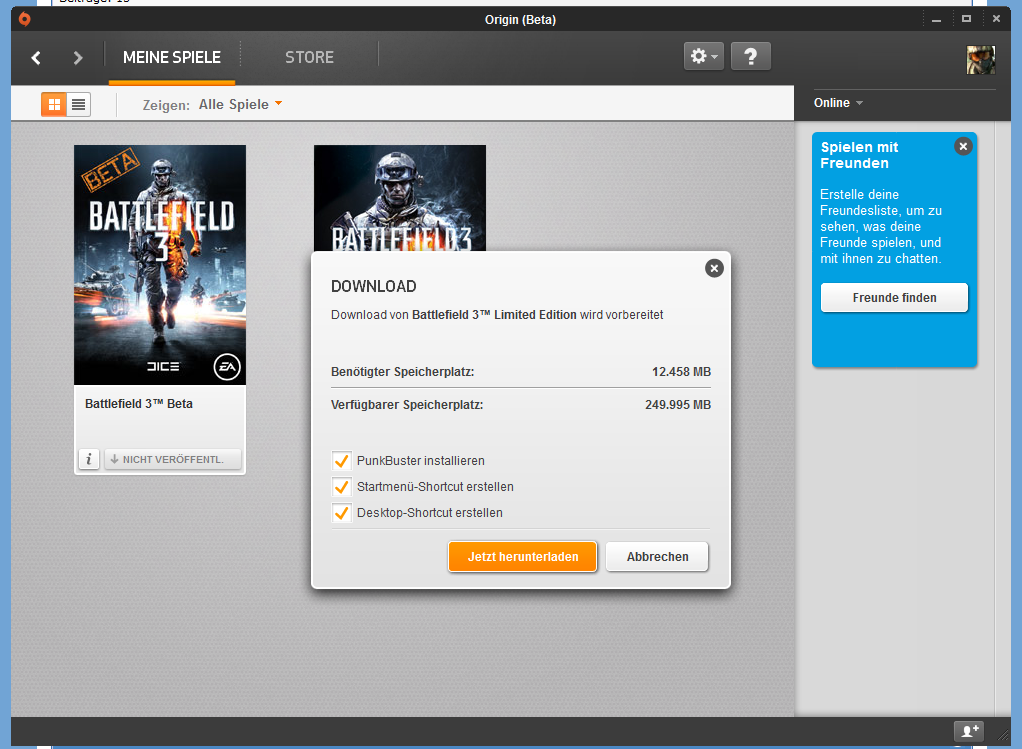The image size is (1022, 749).
Task: Select Battlefield 3 Beta cover art
Action: click(160, 265)
